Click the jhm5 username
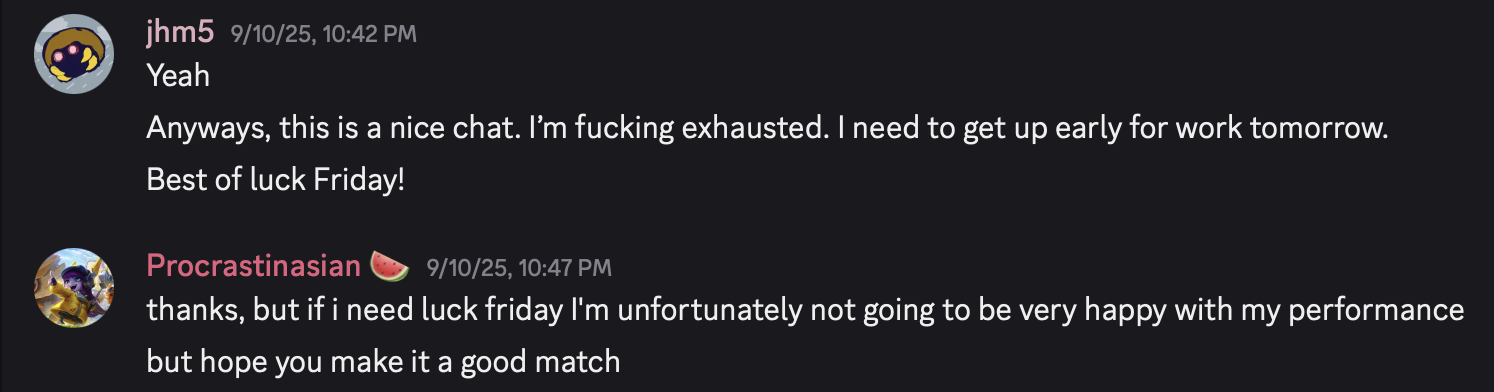1494x392 pixels. click(x=180, y=33)
